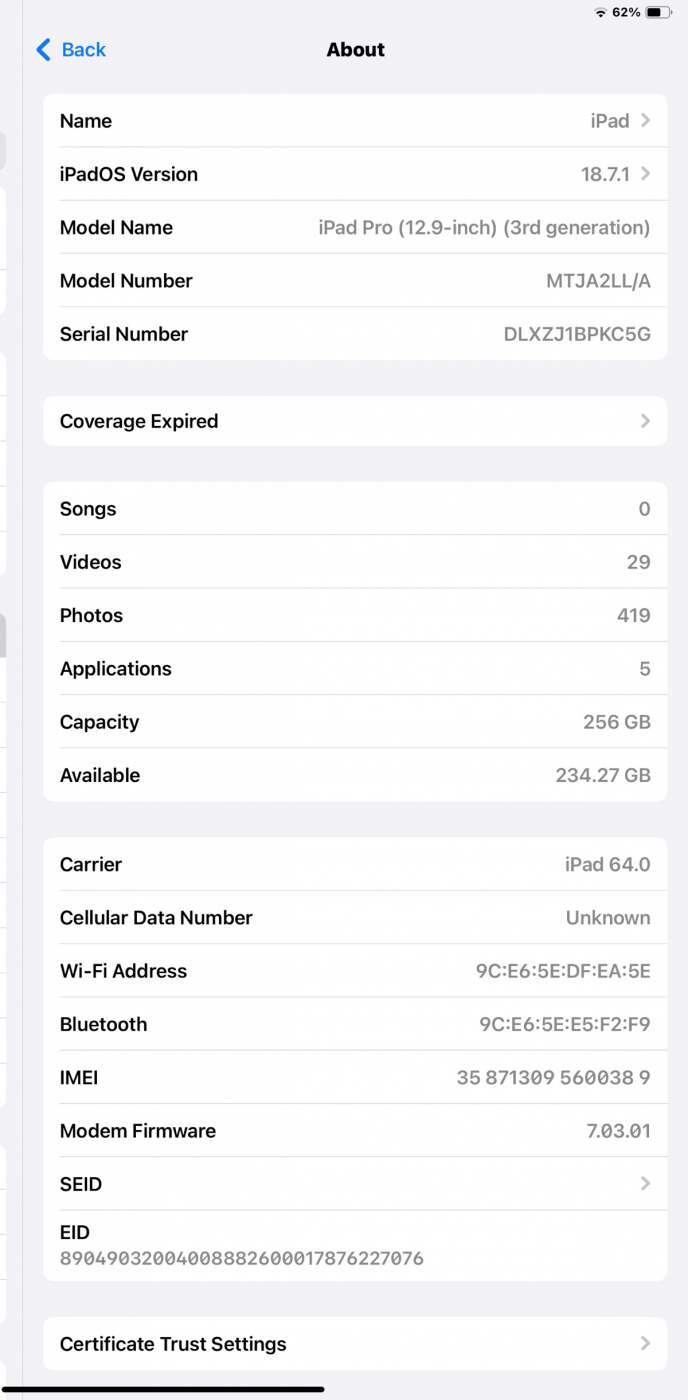Expand the SEID row chevron
The width and height of the screenshot is (688, 1400).
646,1184
